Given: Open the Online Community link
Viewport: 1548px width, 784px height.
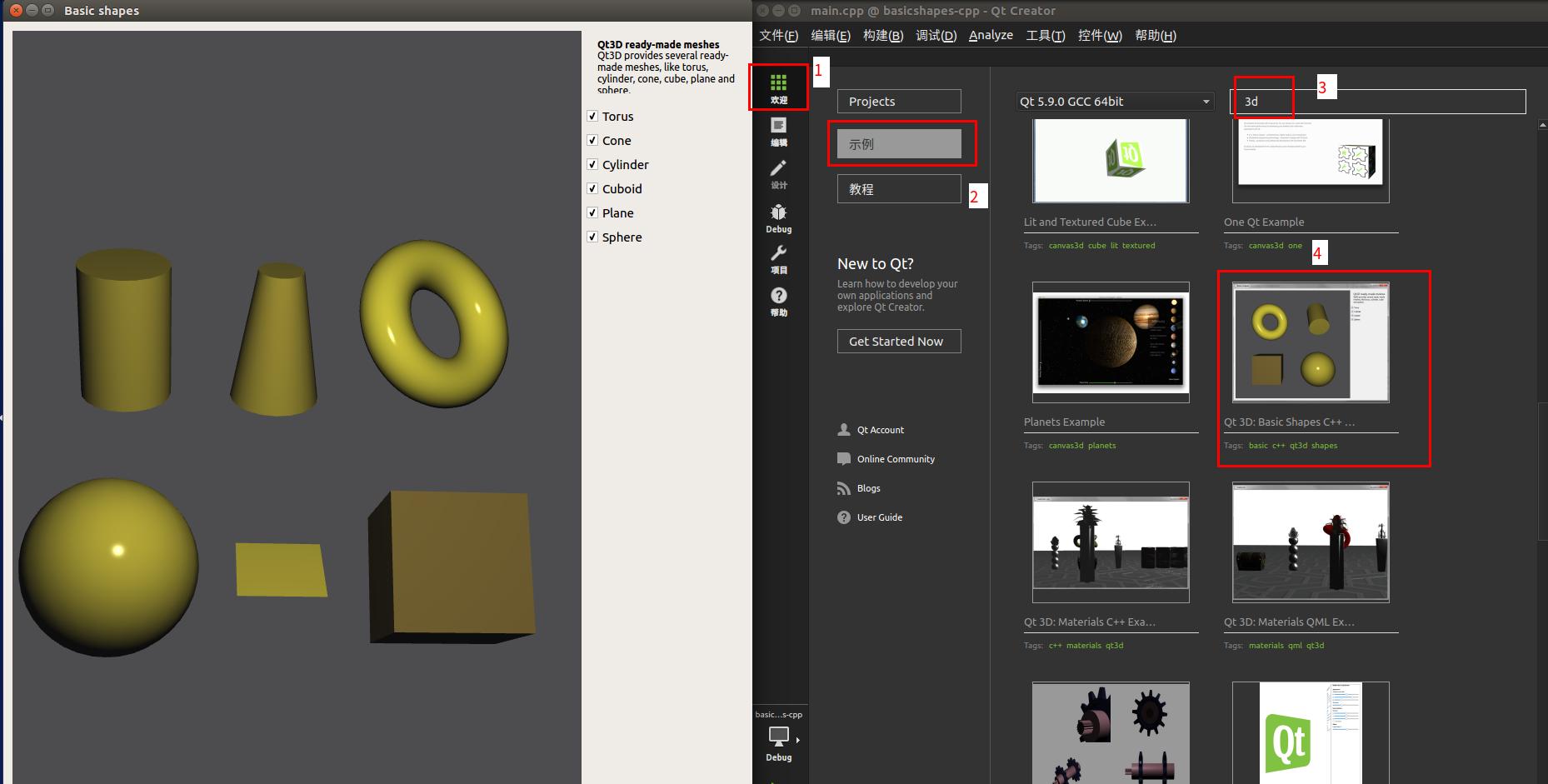Looking at the screenshot, I should 896,459.
